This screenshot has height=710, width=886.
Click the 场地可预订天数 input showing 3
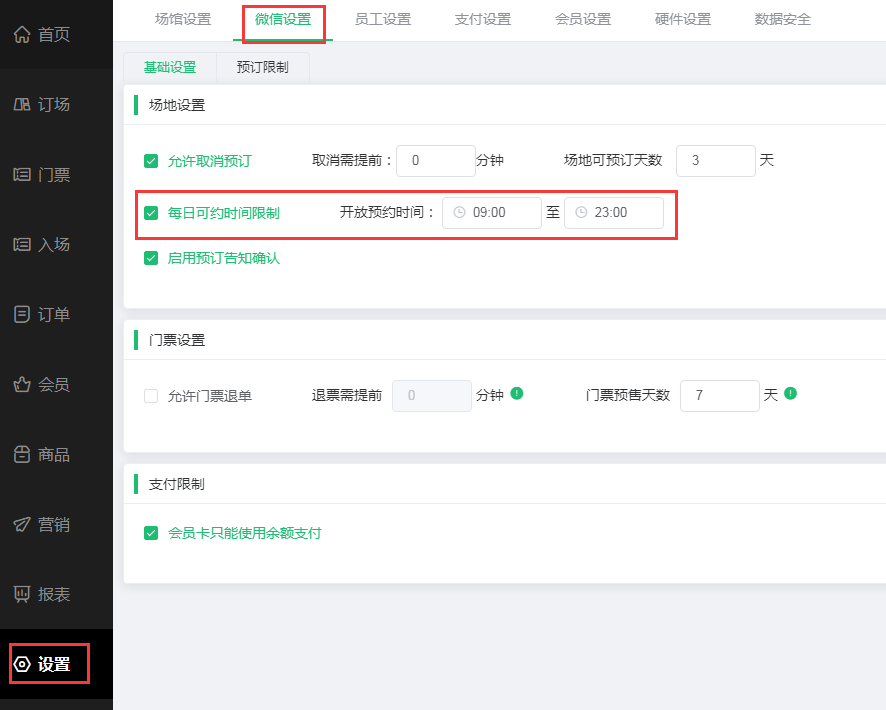(x=716, y=160)
